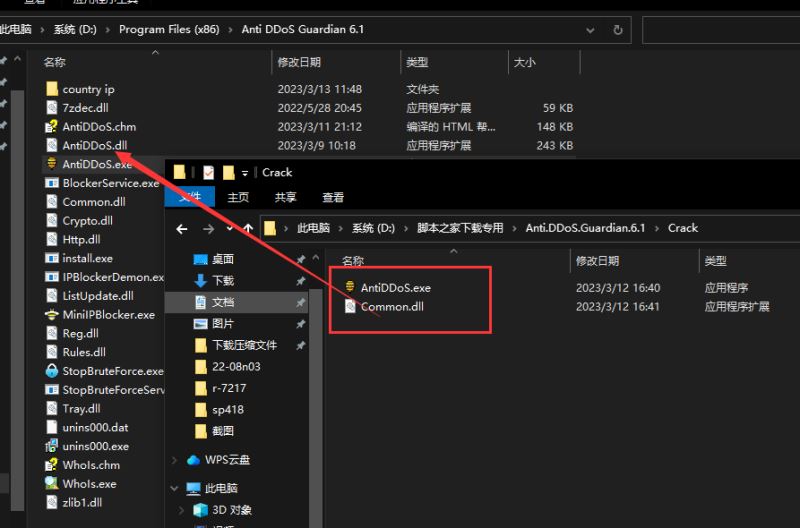The image size is (800, 528).
Task: Select the unins000.dat file
Action: coord(95,427)
